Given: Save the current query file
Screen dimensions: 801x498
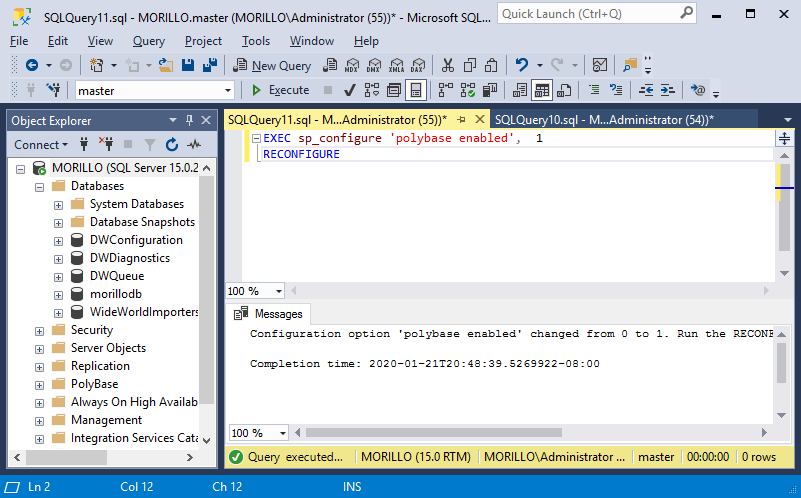Looking at the screenshot, I should pyautogui.click(x=188, y=65).
